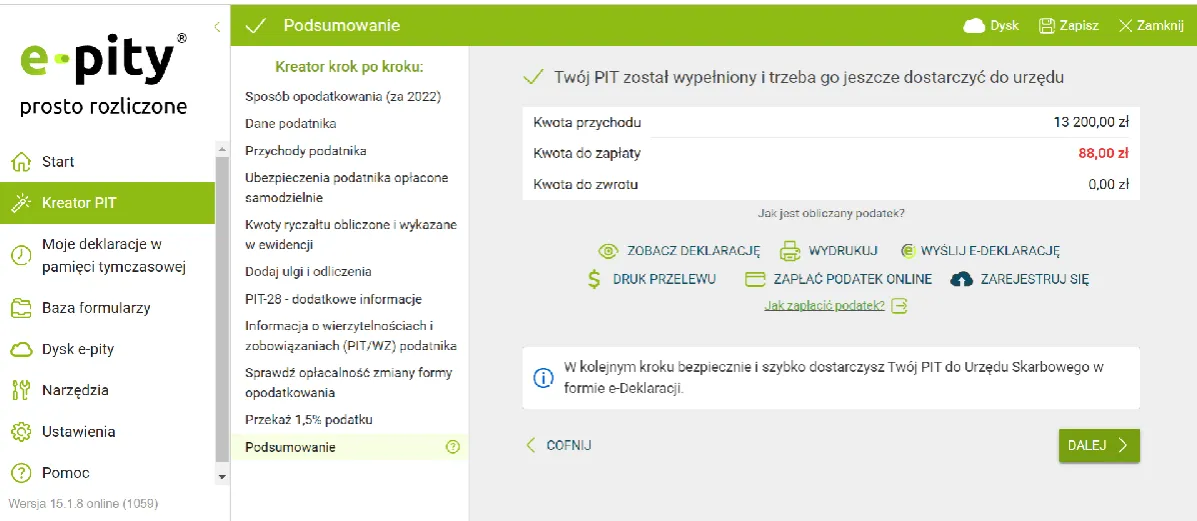
Task: Collapse the sidebar with the chevron arrow
Action: point(218,27)
